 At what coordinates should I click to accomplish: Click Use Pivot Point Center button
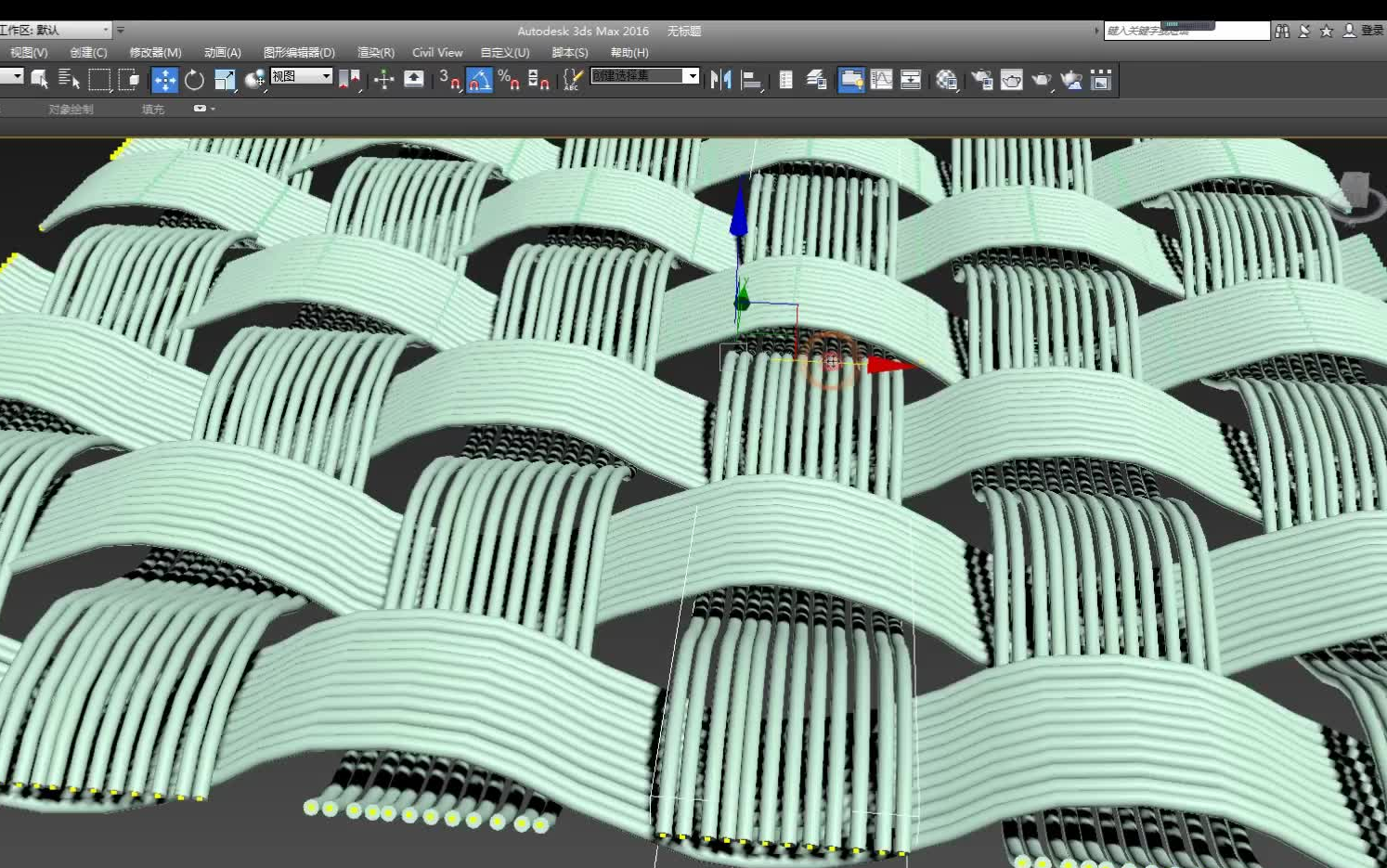pos(349,80)
